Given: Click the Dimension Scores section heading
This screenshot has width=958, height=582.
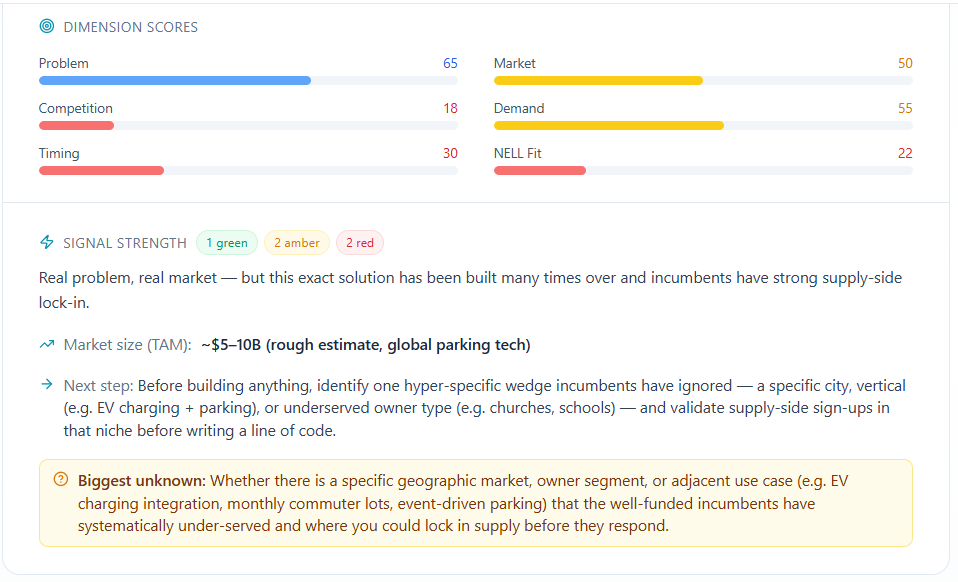Looking at the screenshot, I should 131,27.
